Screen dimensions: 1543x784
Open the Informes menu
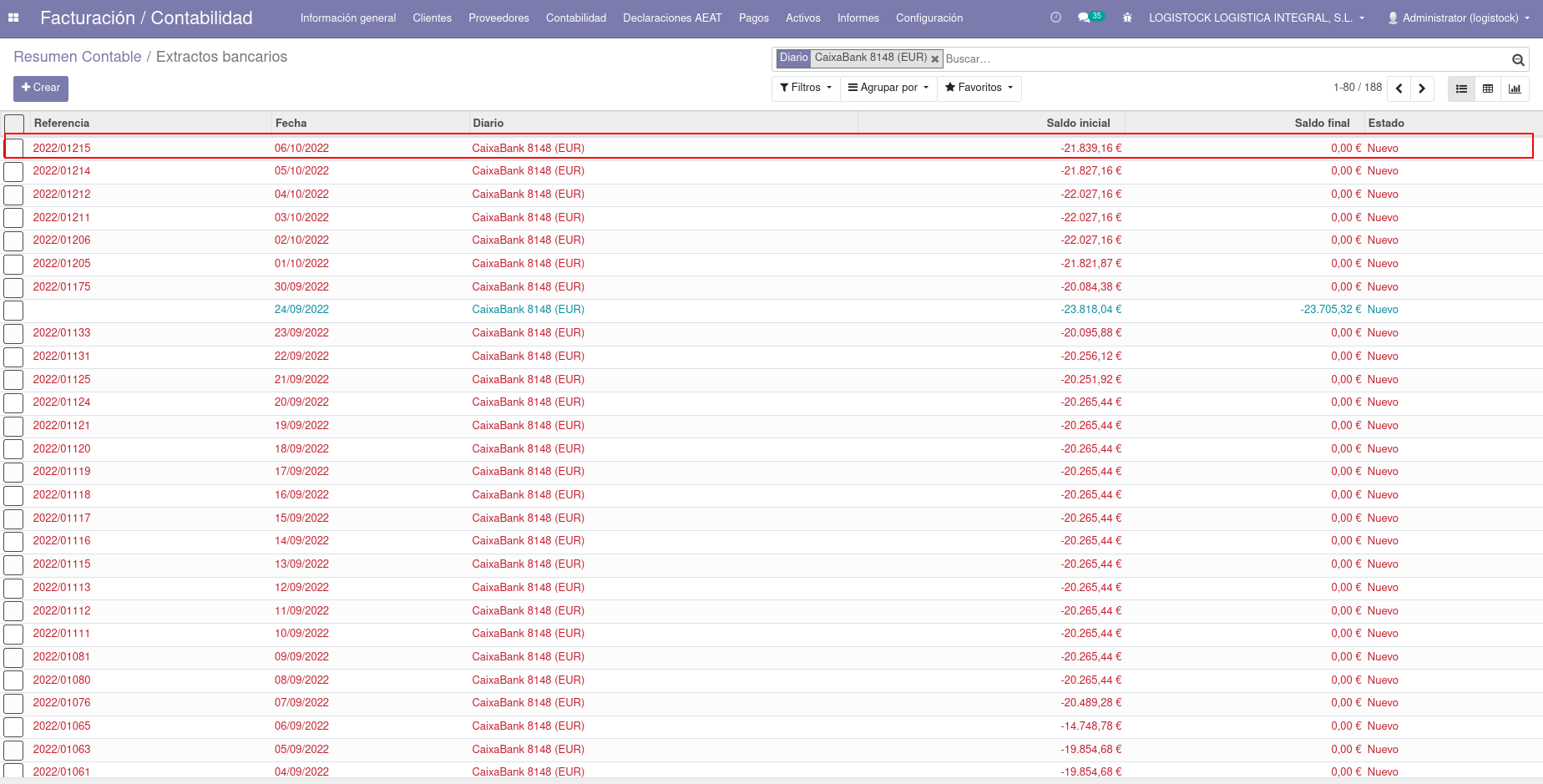pyautogui.click(x=858, y=18)
